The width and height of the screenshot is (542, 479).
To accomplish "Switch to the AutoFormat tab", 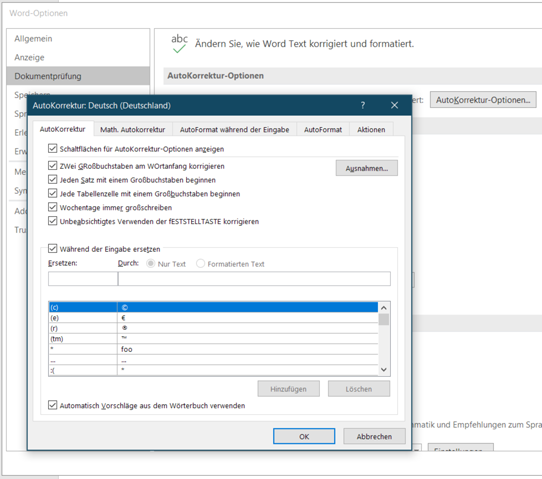I will click(323, 130).
